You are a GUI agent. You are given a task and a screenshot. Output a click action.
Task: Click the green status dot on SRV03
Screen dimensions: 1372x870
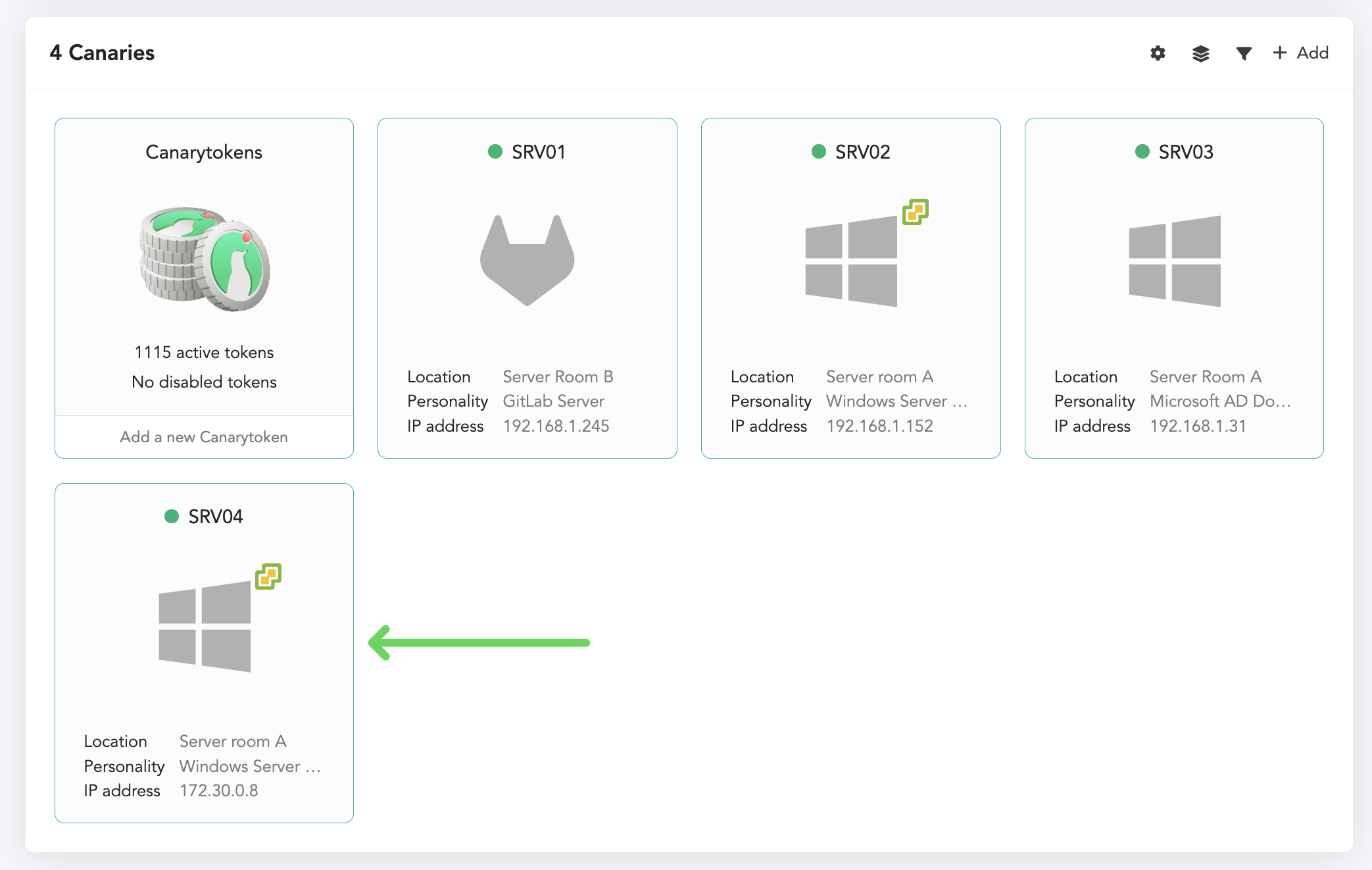[1142, 152]
